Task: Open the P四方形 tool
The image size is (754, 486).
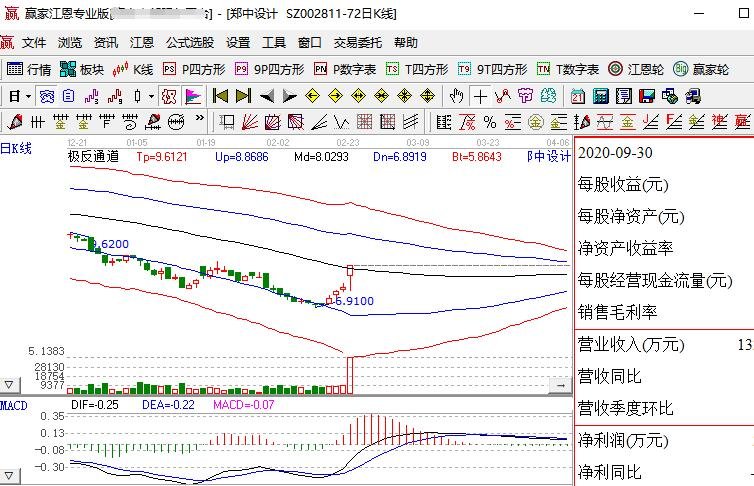Action: [194, 70]
